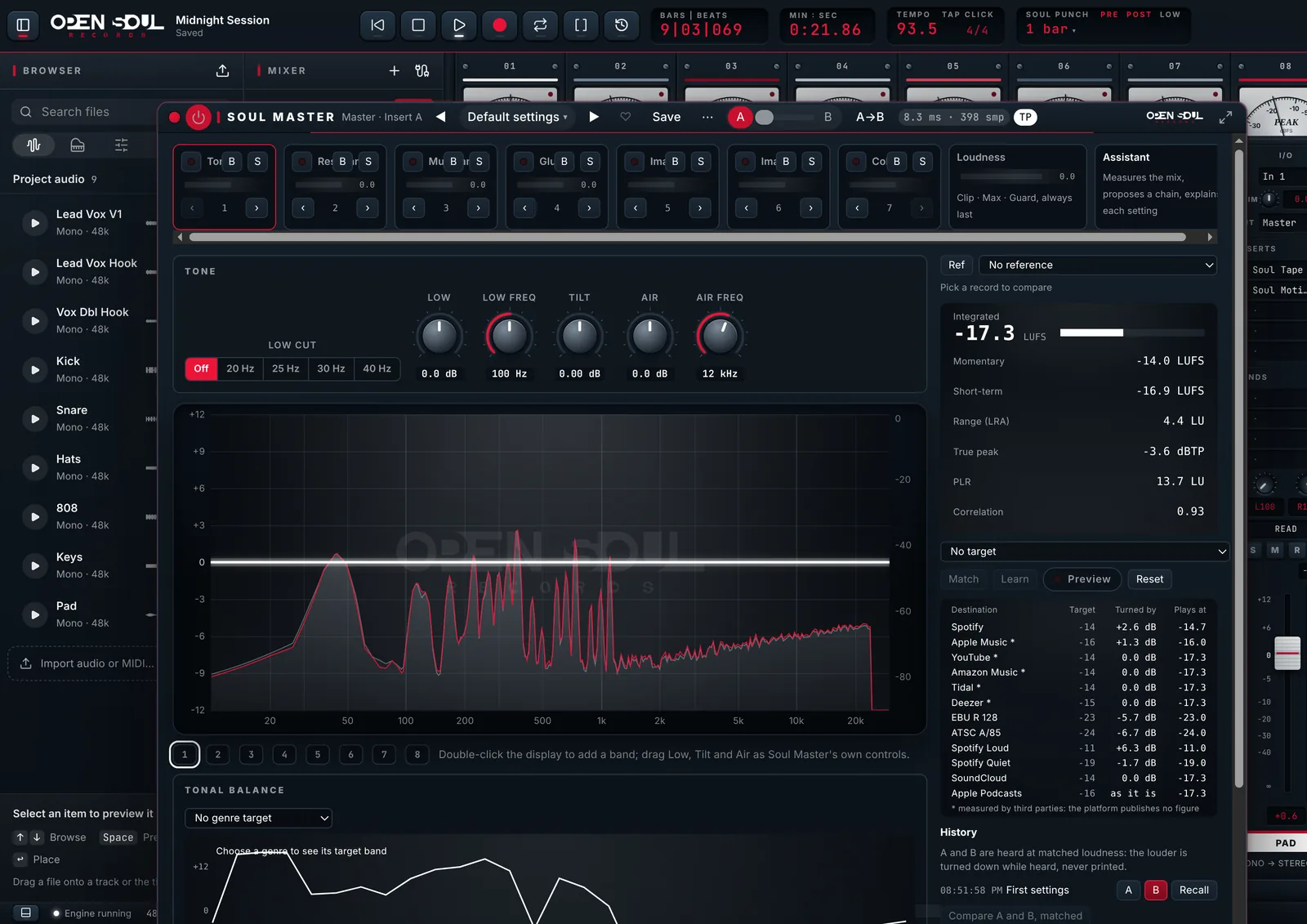Bypass module slot 4 with its B button

click(x=564, y=162)
